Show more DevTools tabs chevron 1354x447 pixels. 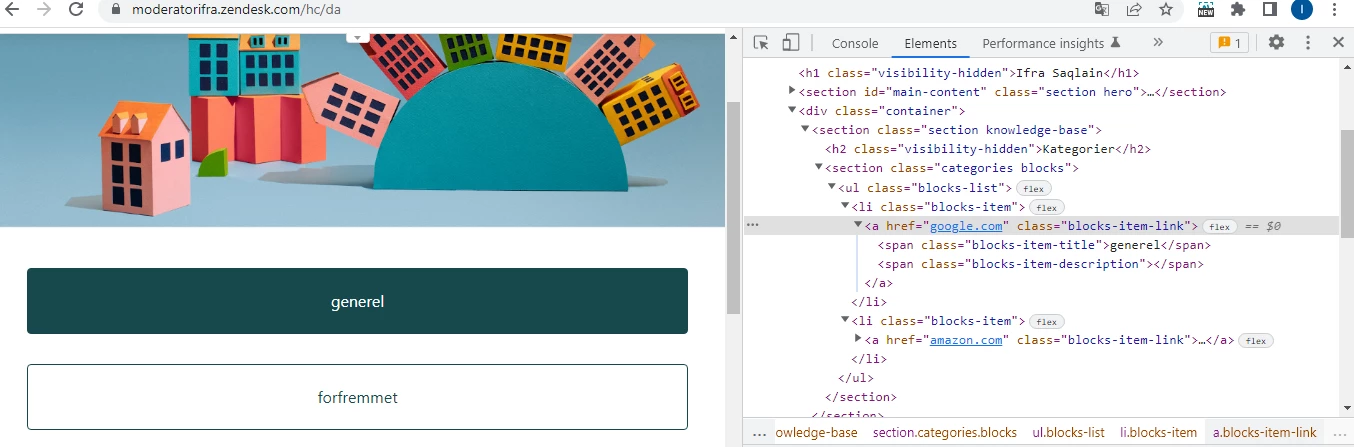(1158, 43)
